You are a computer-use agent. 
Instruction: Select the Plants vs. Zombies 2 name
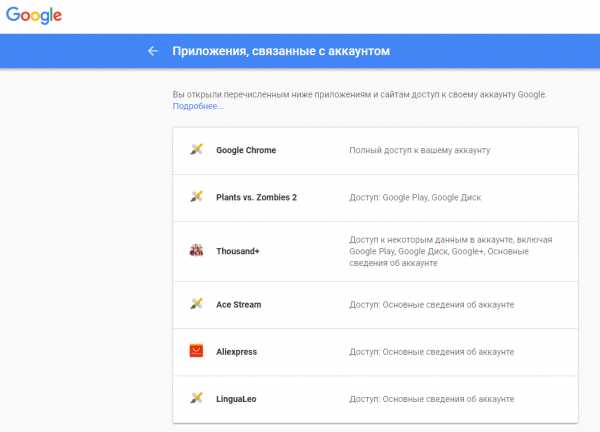coord(256,197)
